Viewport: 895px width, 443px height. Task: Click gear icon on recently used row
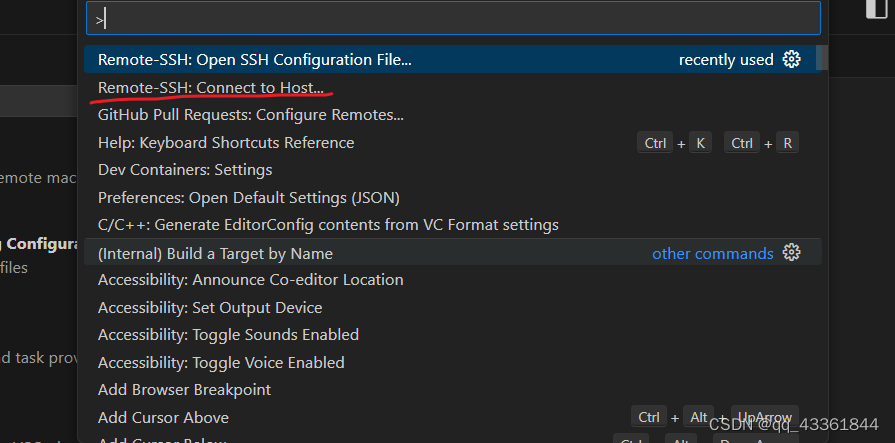pos(791,59)
